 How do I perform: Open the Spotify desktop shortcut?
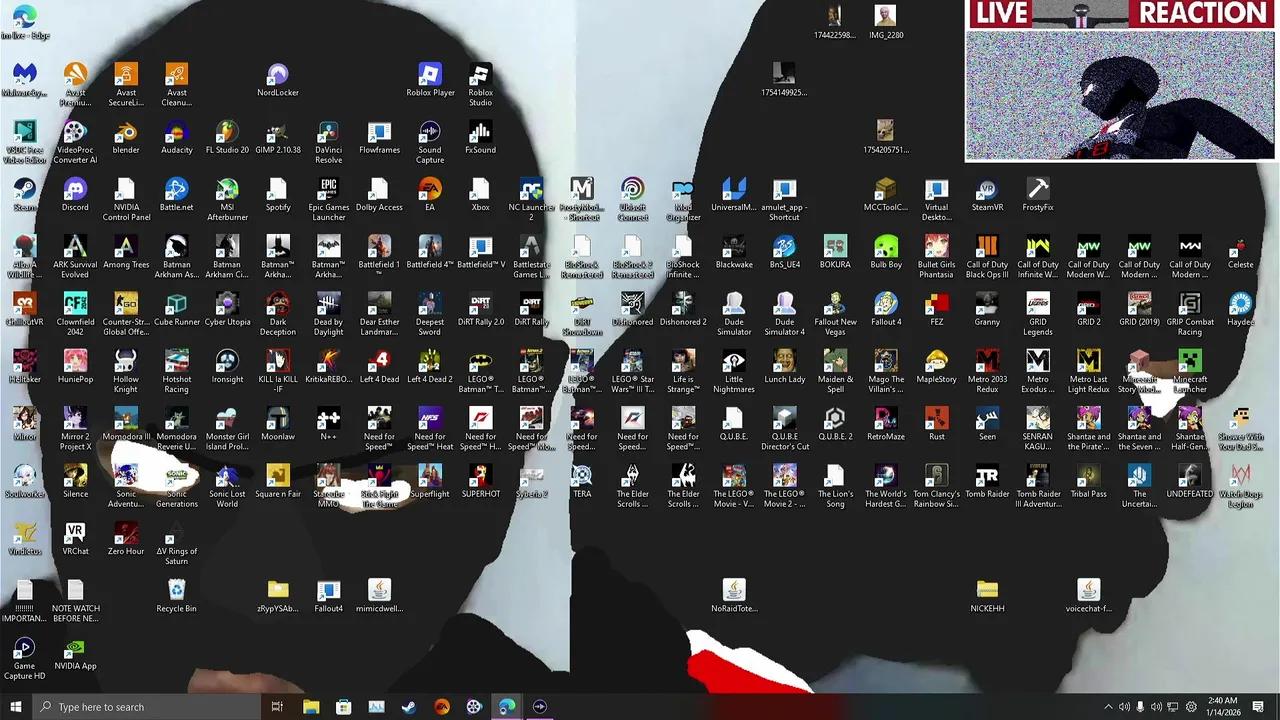pos(278,195)
